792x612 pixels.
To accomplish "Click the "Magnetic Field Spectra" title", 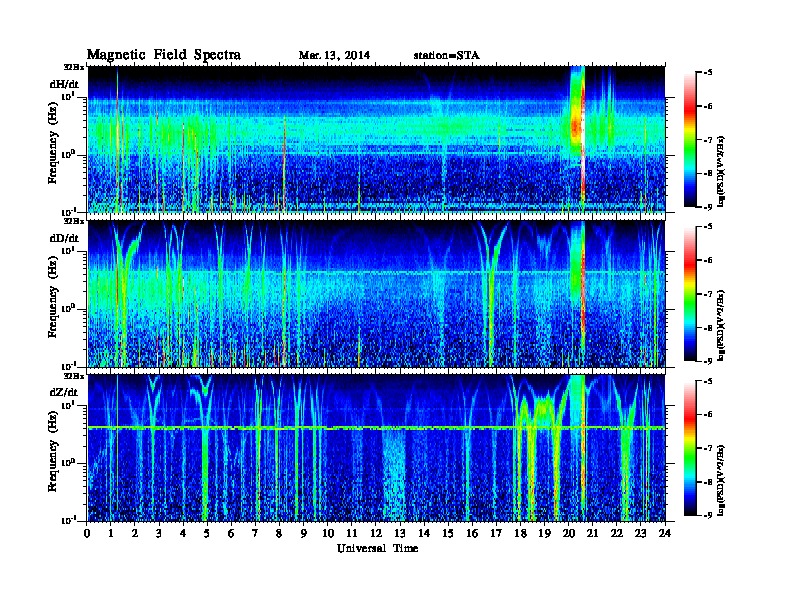I will pos(164,55).
